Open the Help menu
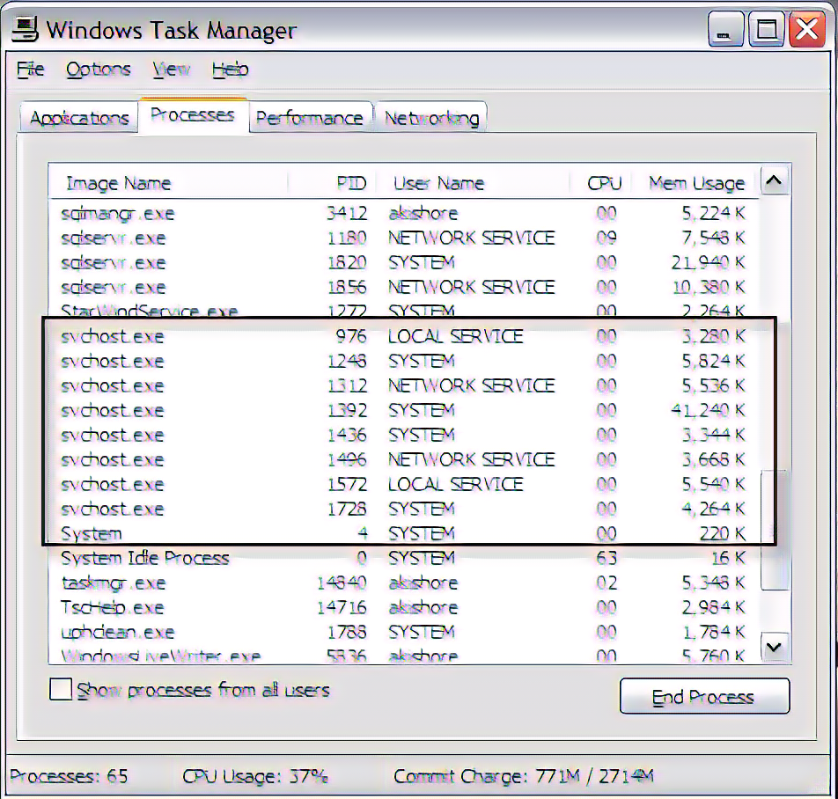Screen dimensions: 838x799 click(230, 69)
